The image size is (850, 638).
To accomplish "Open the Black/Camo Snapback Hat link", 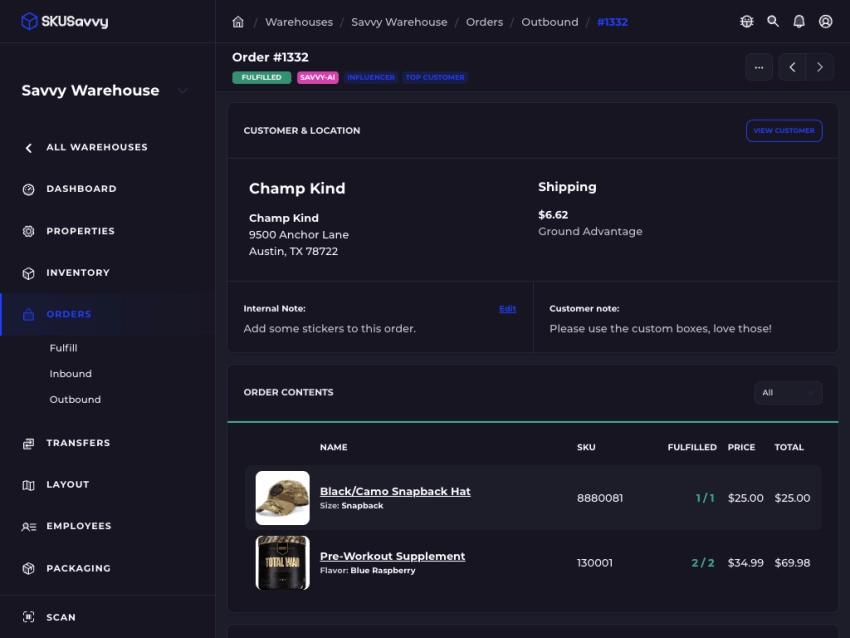I will (394, 491).
